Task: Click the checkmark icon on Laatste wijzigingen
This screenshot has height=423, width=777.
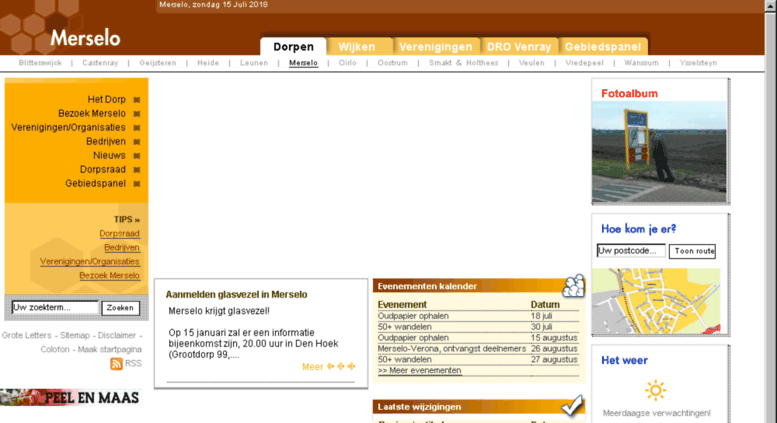Action: [x=572, y=405]
